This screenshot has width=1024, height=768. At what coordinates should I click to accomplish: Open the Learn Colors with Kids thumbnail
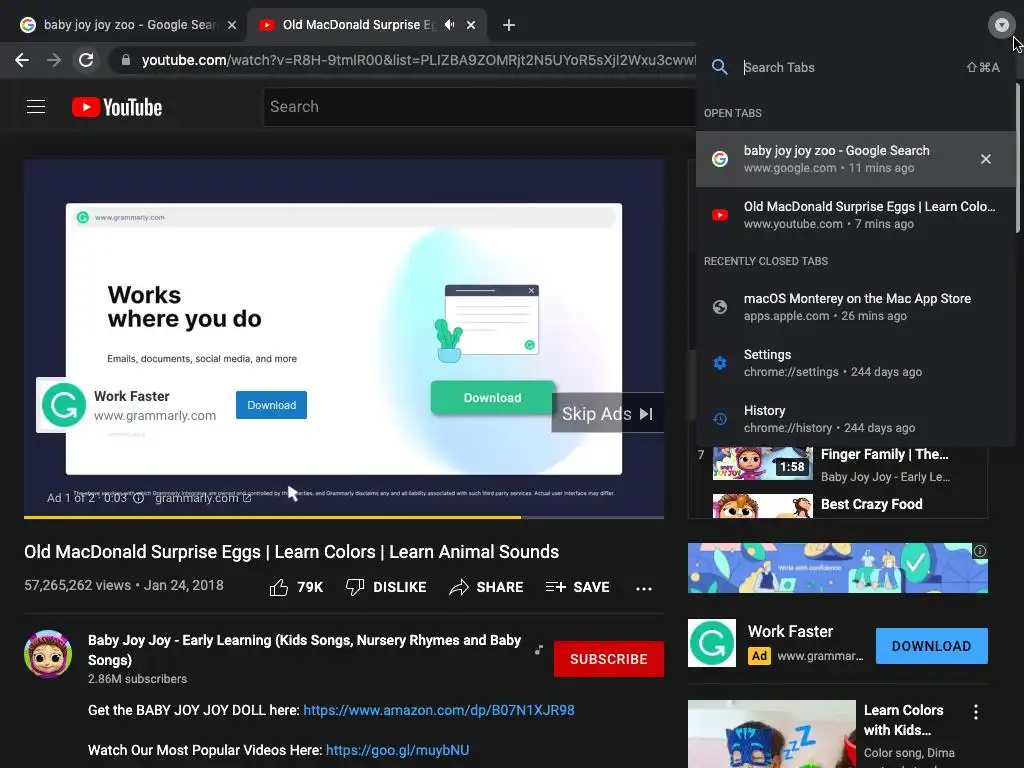[771, 734]
